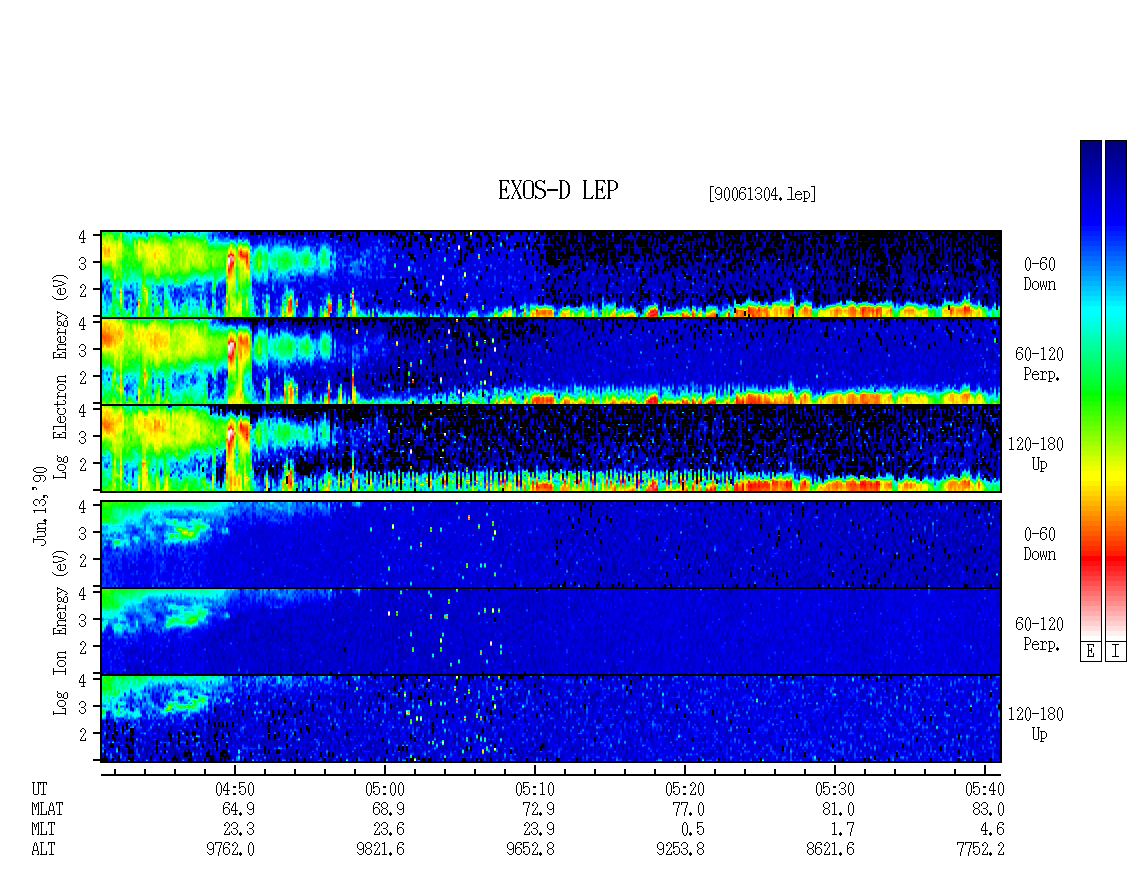
Task: Click the I label under the color bar
Action: (x=1116, y=652)
